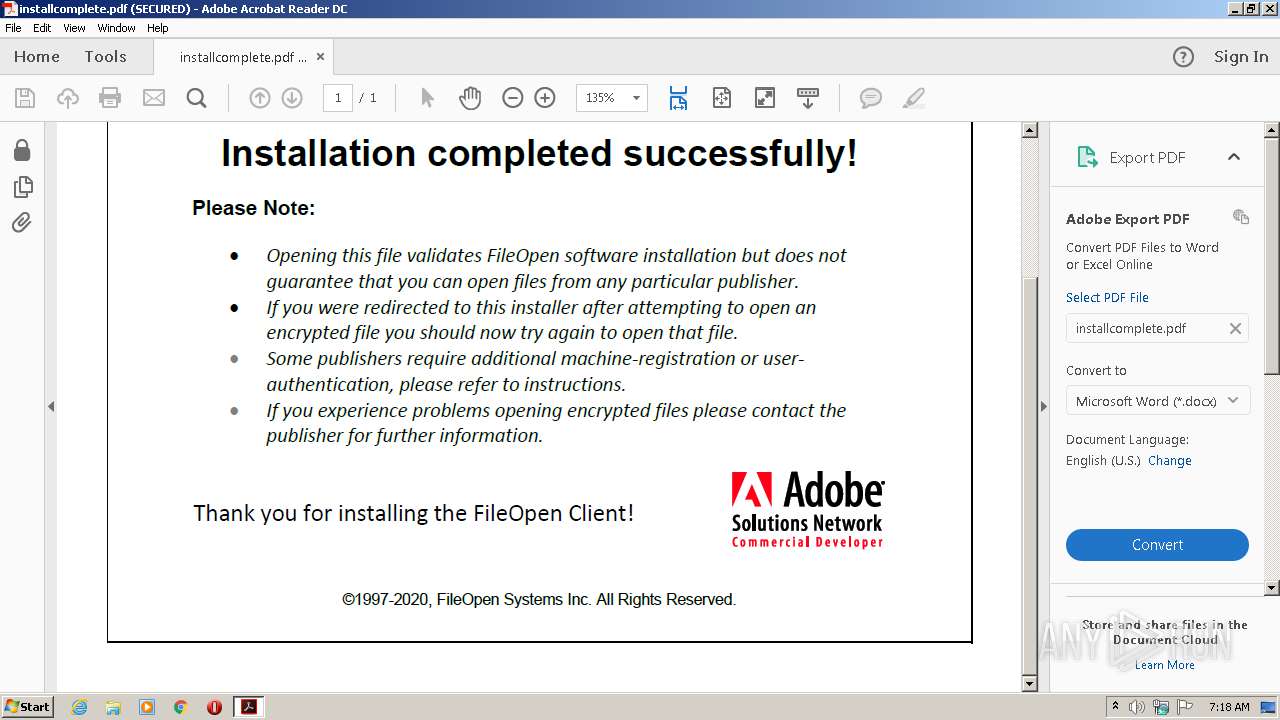Viewport: 1280px width, 720px height.
Task: Open the Find text magnifier
Action: 197,98
